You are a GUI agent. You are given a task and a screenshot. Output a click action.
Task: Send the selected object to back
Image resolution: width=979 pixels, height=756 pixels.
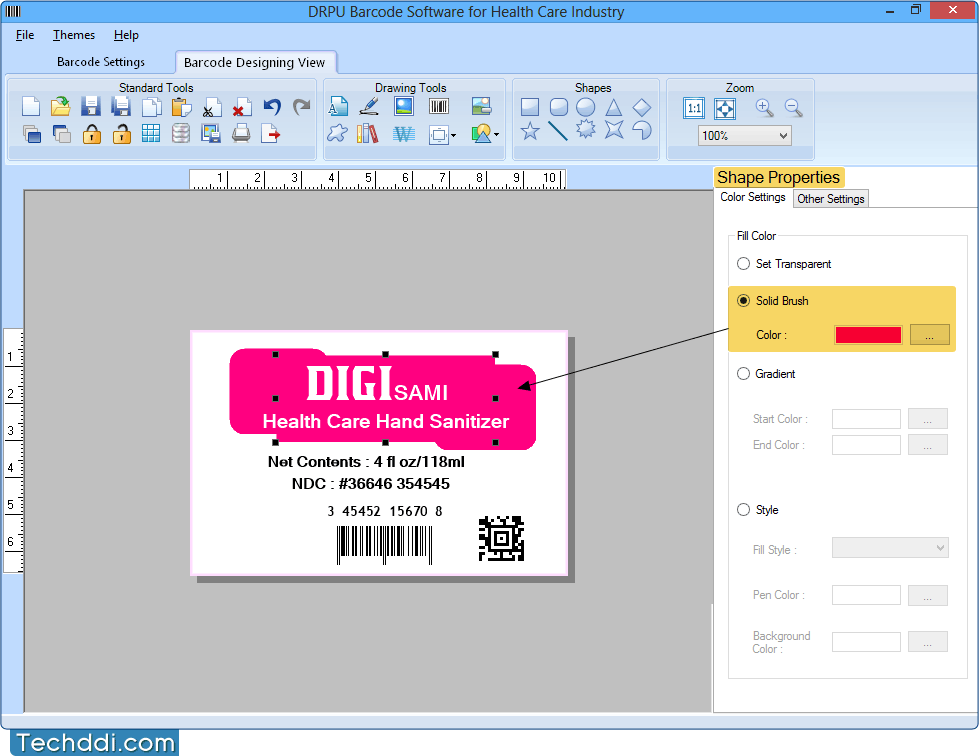click(x=61, y=134)
